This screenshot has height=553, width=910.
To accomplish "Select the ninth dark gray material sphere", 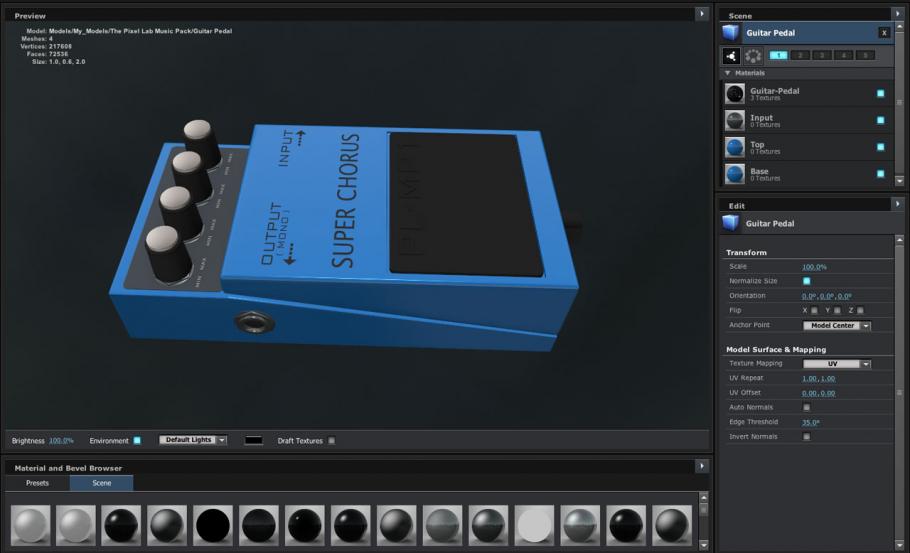I will [x=396, y=525].
